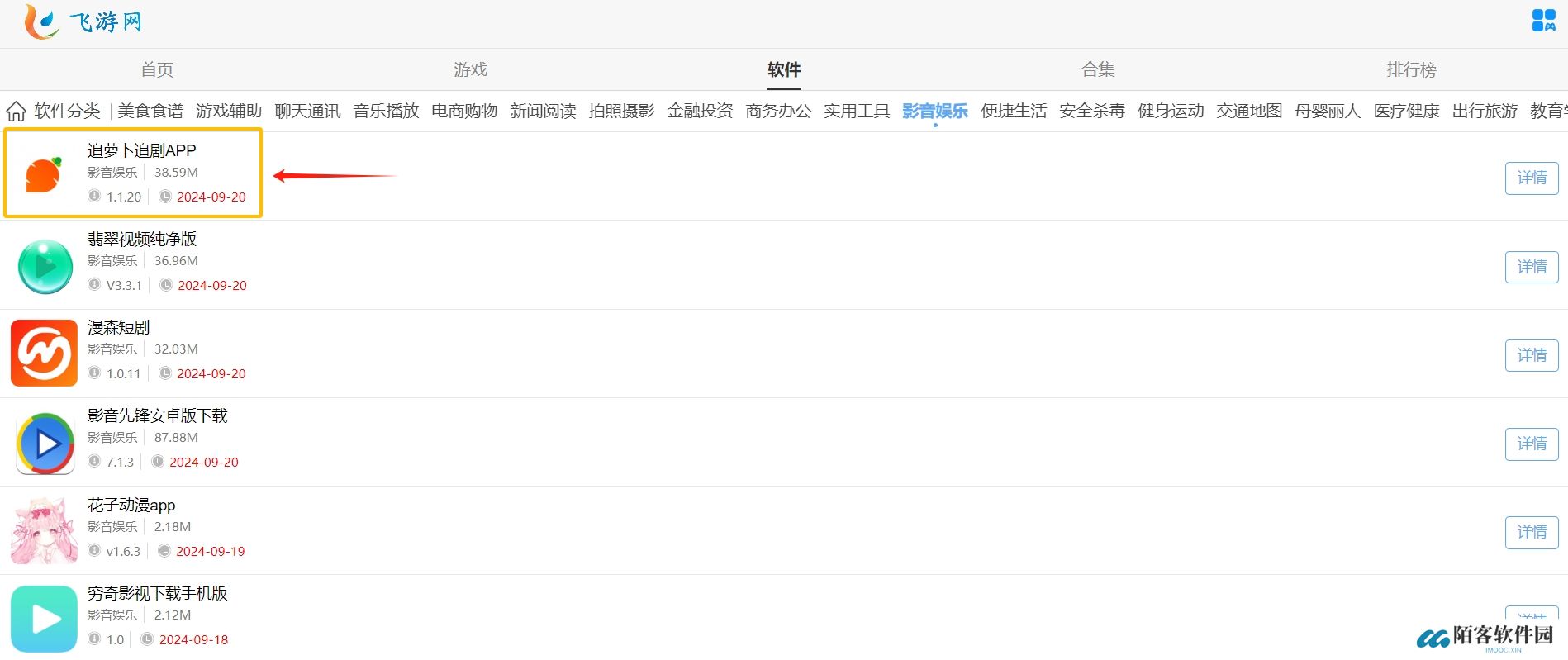Open the blue grid icon at top right
Viewport: 1568px width, 660px height.
[1542, 21]
